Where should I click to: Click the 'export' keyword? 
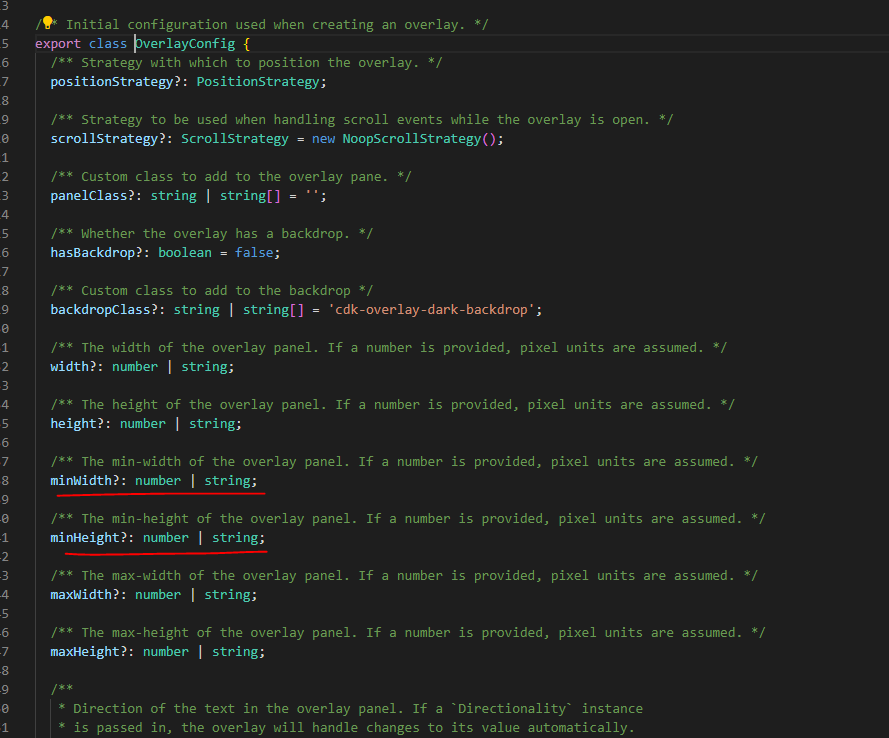(x=58, y=44)
